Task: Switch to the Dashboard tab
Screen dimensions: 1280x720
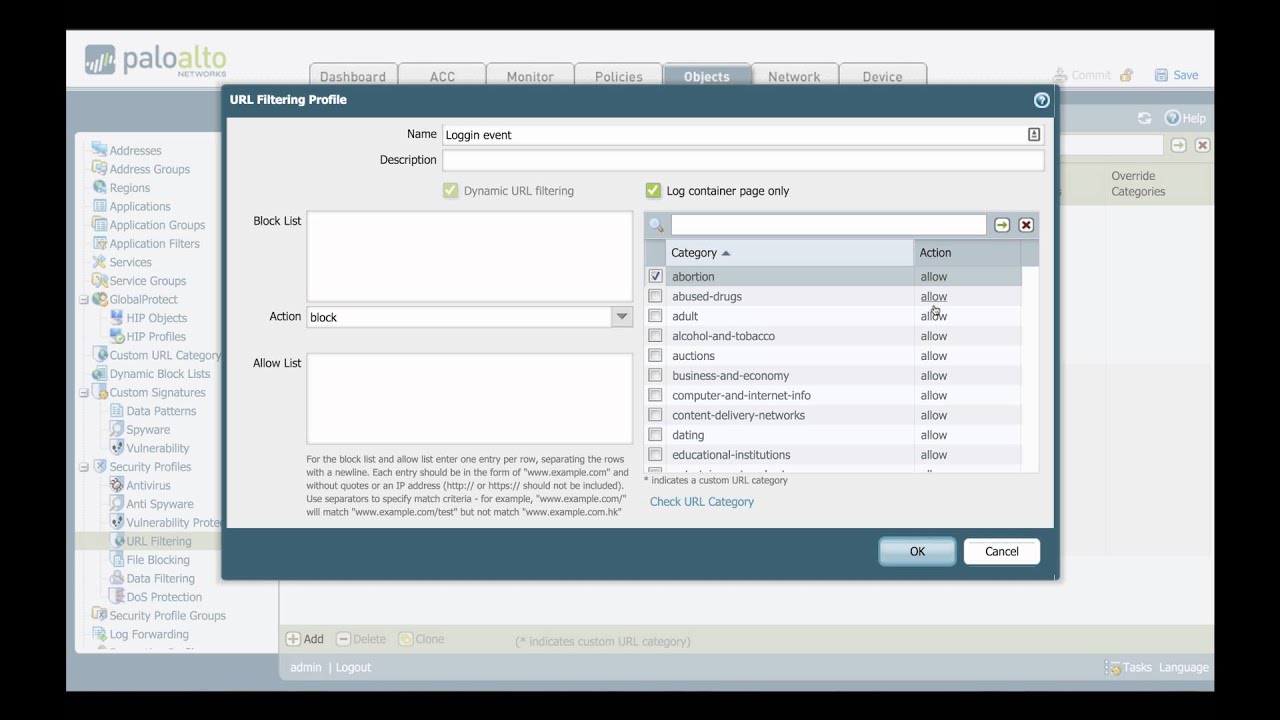Action: click(353, 76)
